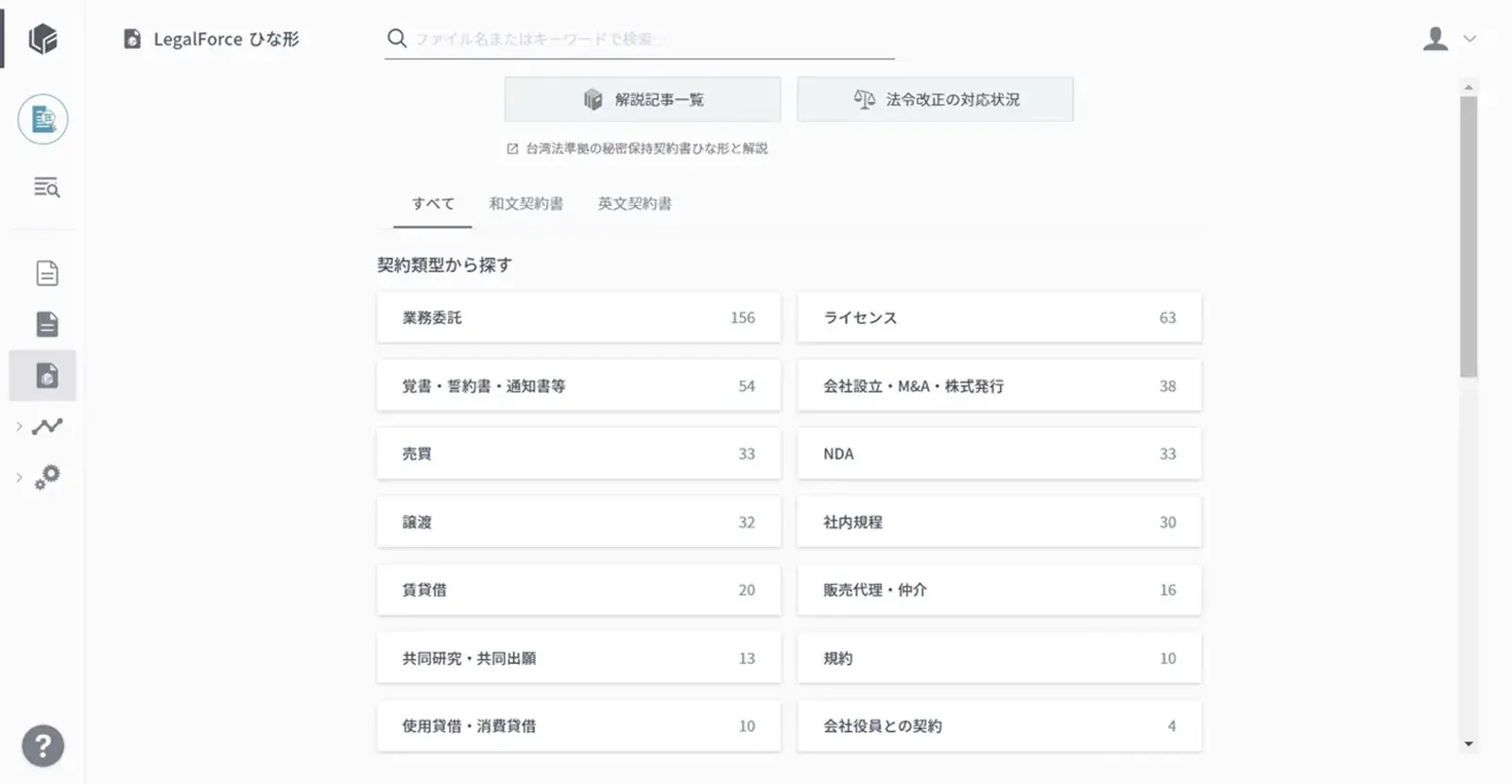
Task: Click the 解説記事一覧 button
Action: click(x=643, y=99)
